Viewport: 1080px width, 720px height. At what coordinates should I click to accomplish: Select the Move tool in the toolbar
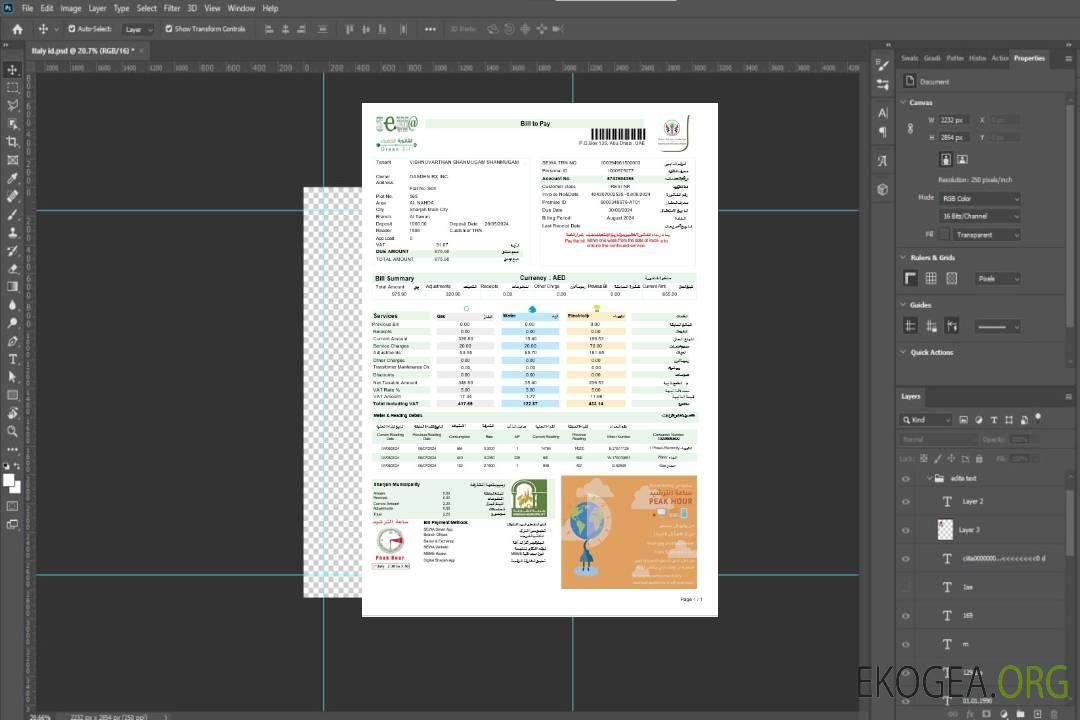(13, 69)
